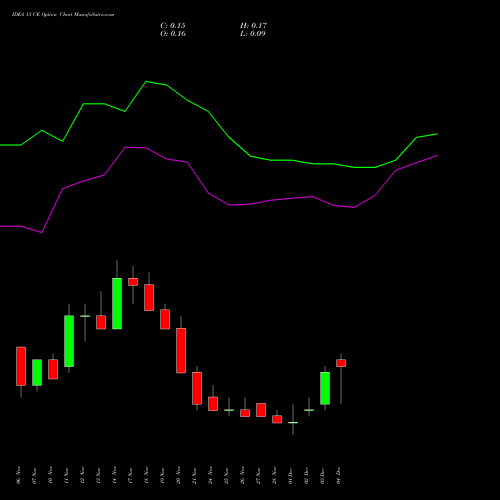This screenshot has width=500, height=500.
Task: Click the '11 Nov' date axis label
Action: pyautogui.click(x=66, y=475)
